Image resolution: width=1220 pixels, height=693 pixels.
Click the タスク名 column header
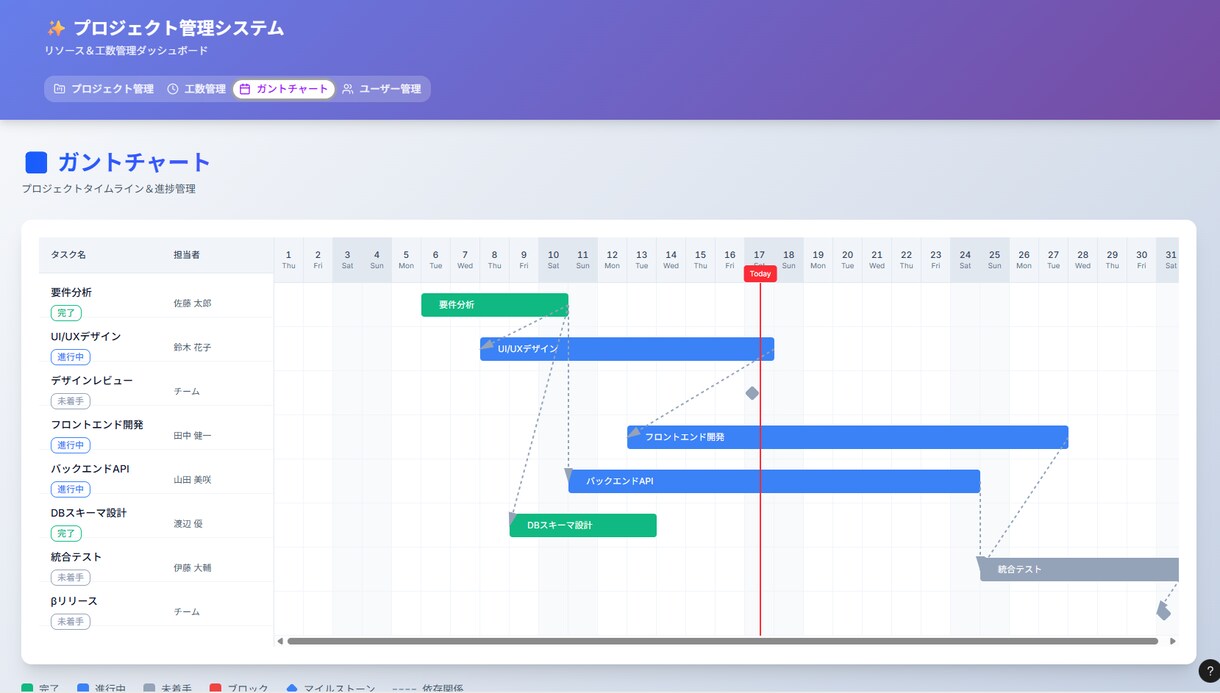click(x=68, y=255)
